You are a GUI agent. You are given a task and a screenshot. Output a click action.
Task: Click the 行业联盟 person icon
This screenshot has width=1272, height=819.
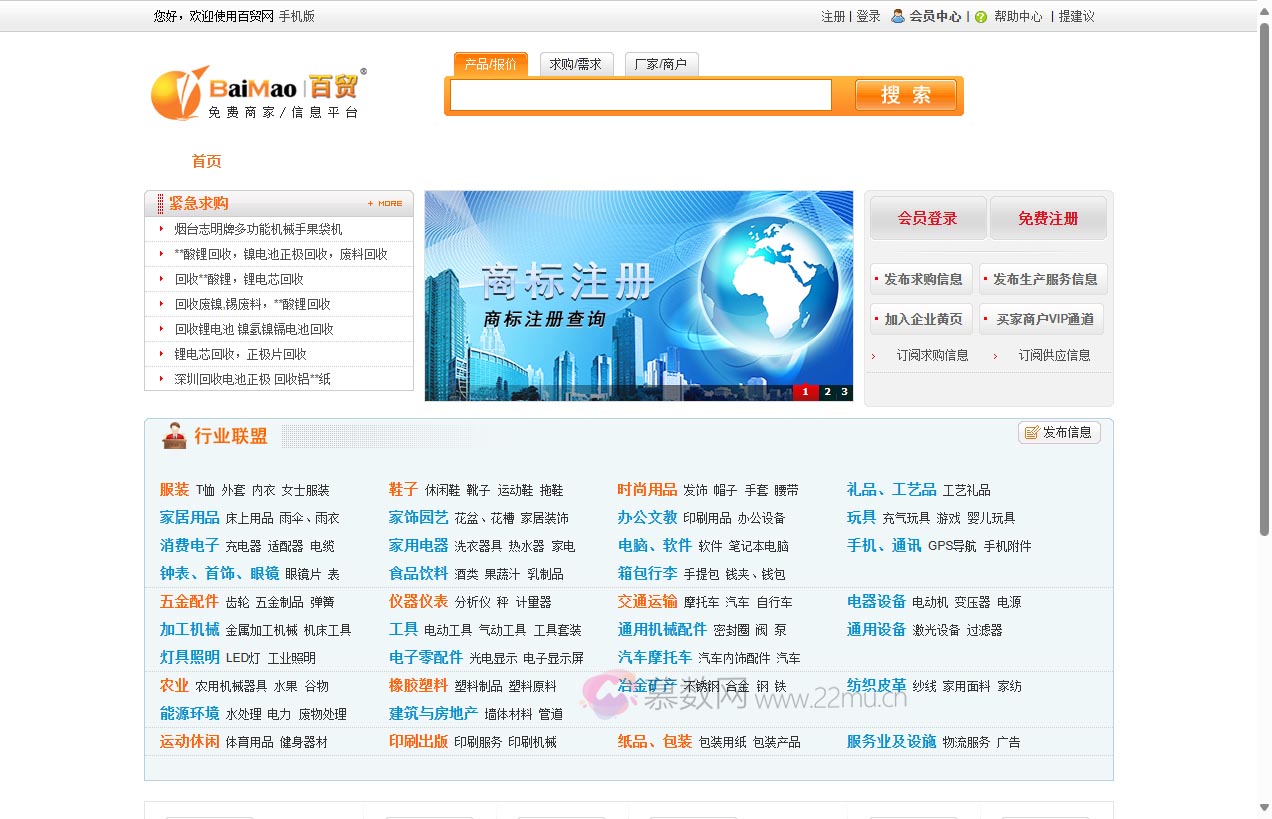pos(174,436)
